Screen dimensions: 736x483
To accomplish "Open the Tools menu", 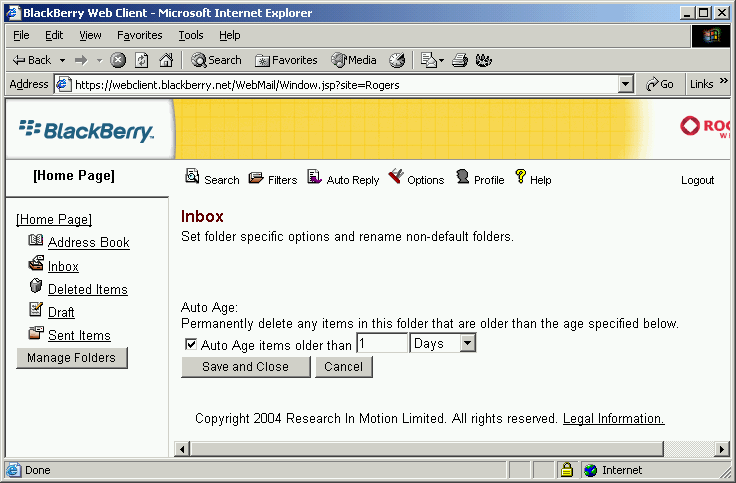I will coord(191,35).
